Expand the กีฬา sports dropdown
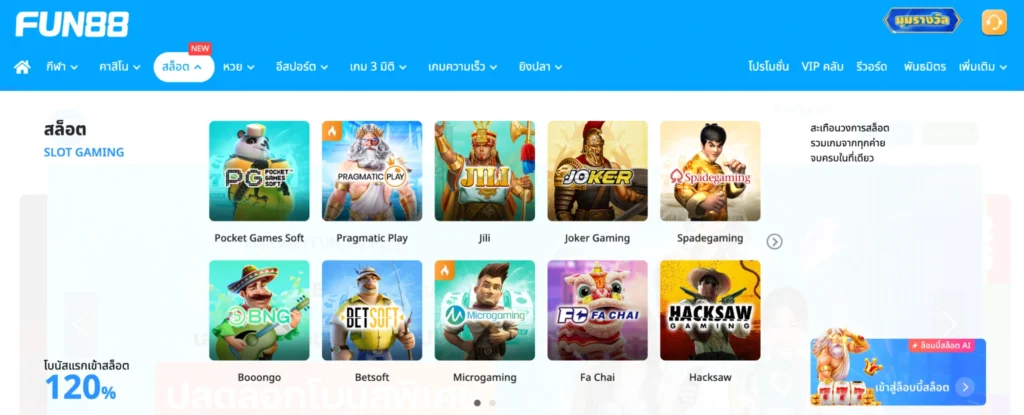 [62, 67]
